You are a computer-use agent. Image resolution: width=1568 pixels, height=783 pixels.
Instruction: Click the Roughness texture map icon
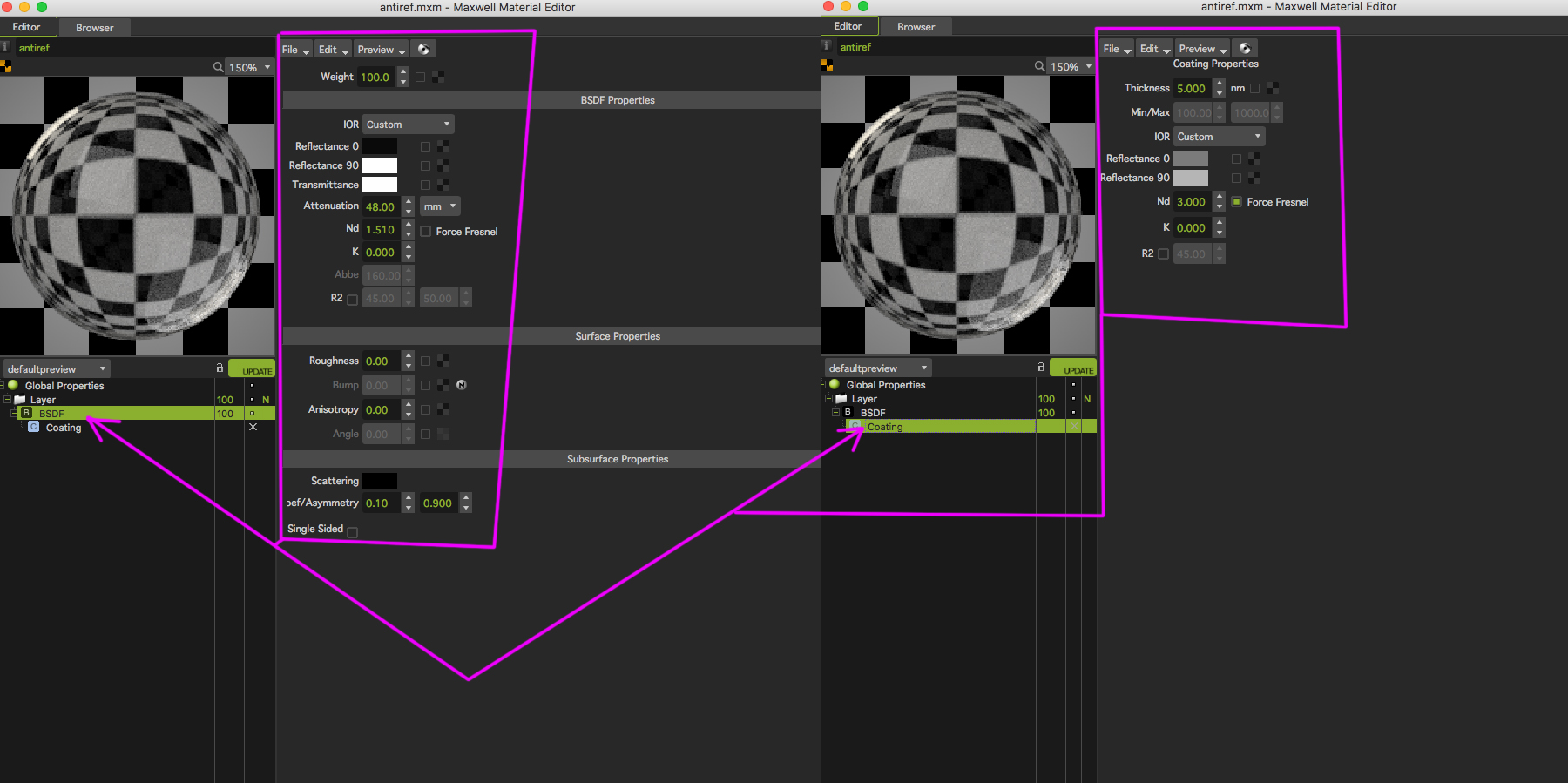click(x=443, y=361)
